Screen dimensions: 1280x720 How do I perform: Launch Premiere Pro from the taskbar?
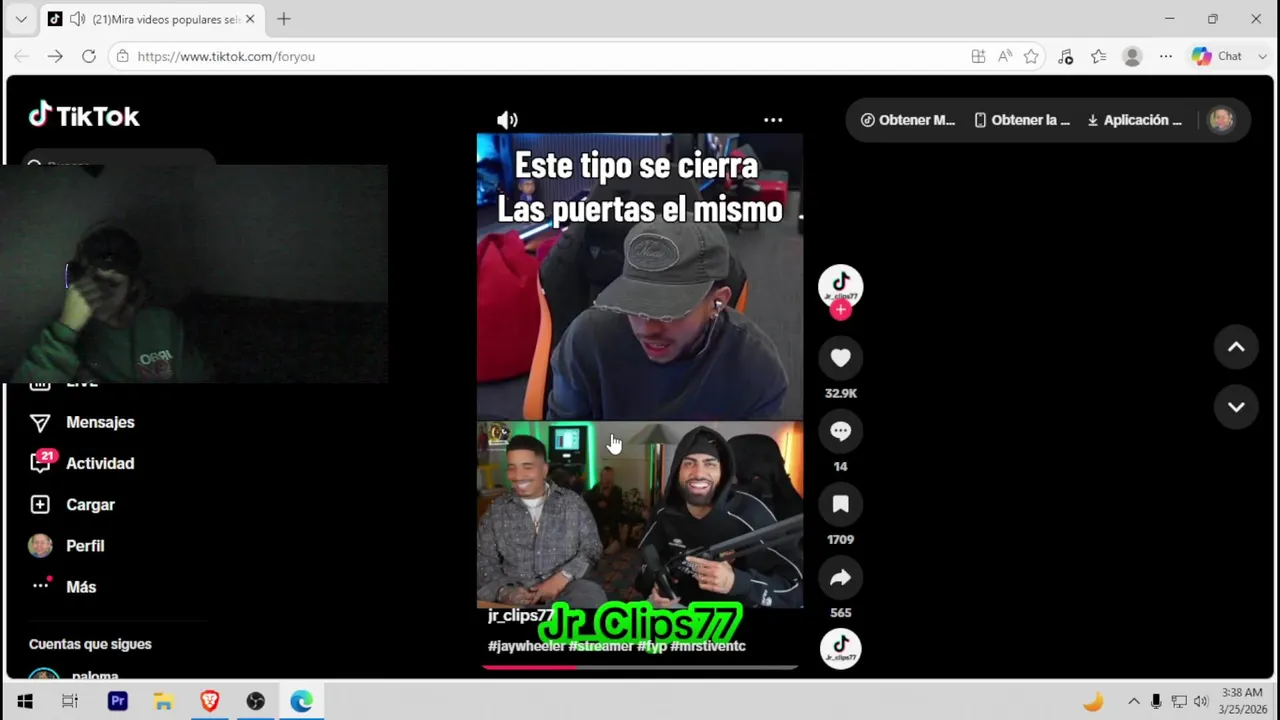click(x=117, y=702)
